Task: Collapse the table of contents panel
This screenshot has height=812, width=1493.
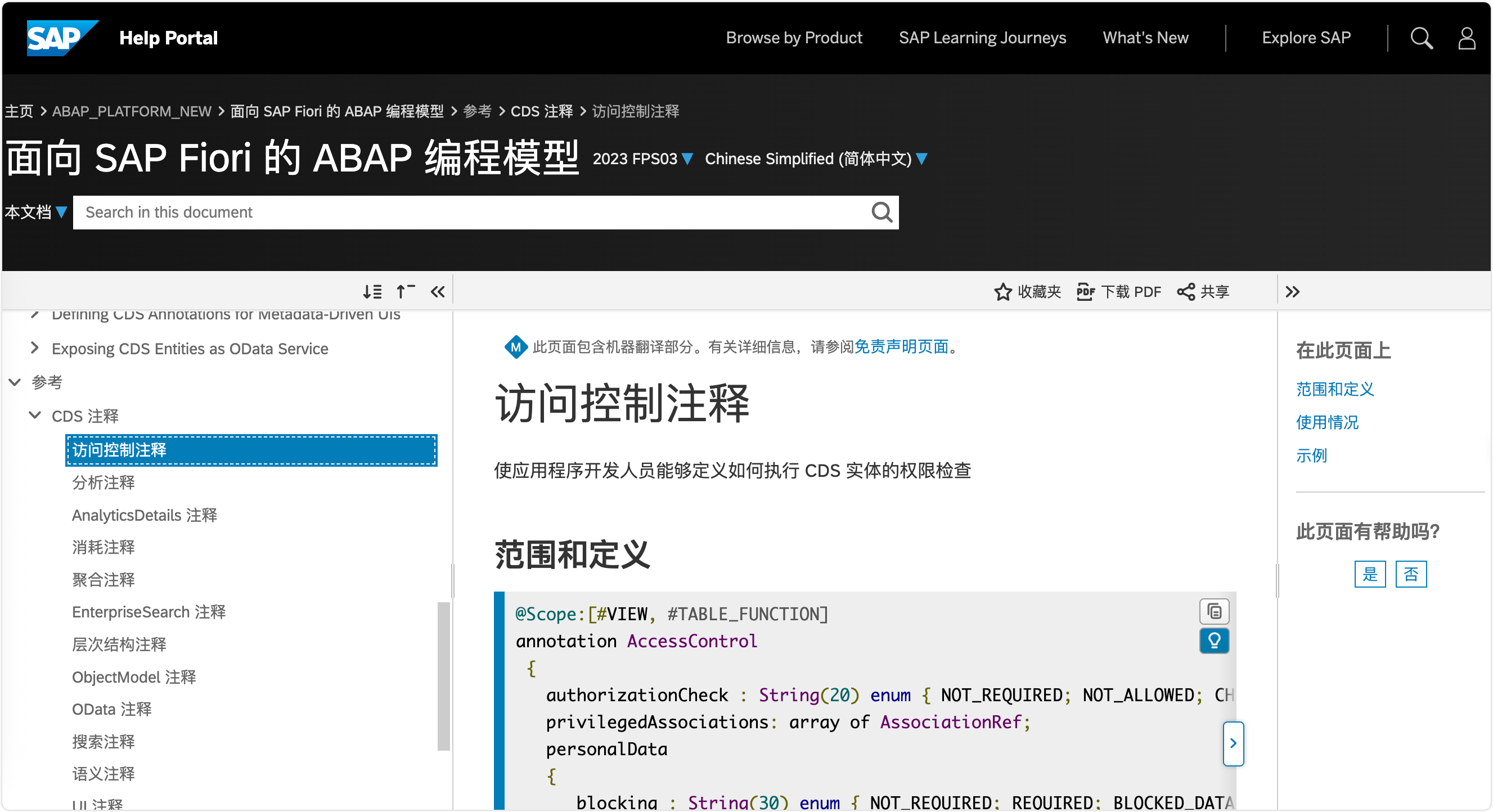Action: coord(438,292)
